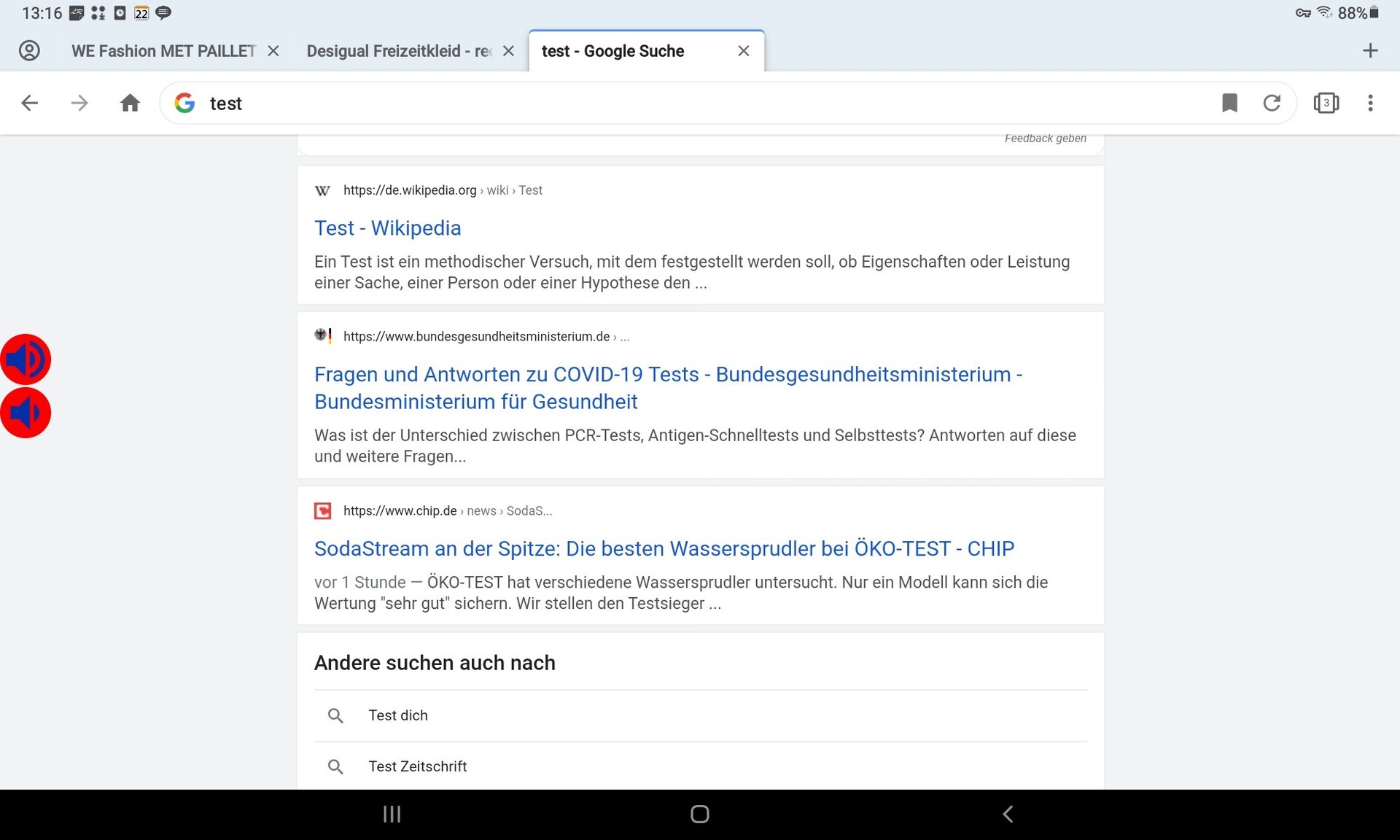Image resolution: width=1400 pixels, height=840 pixels.
Task: Tap the back arrow in browser toolbar
Action: (x=29, y=103)
